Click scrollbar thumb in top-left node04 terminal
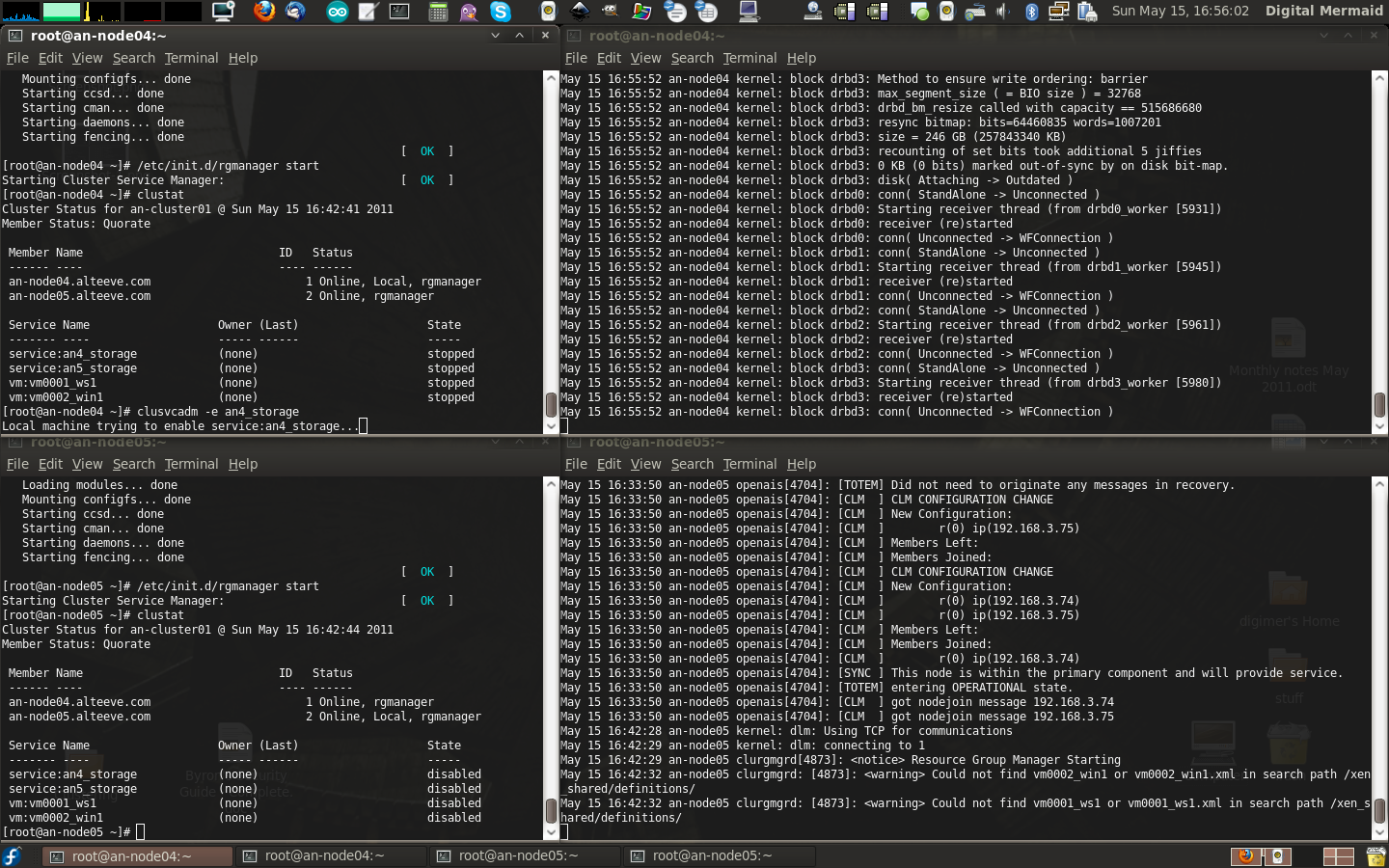 click(x=552, y=404)
